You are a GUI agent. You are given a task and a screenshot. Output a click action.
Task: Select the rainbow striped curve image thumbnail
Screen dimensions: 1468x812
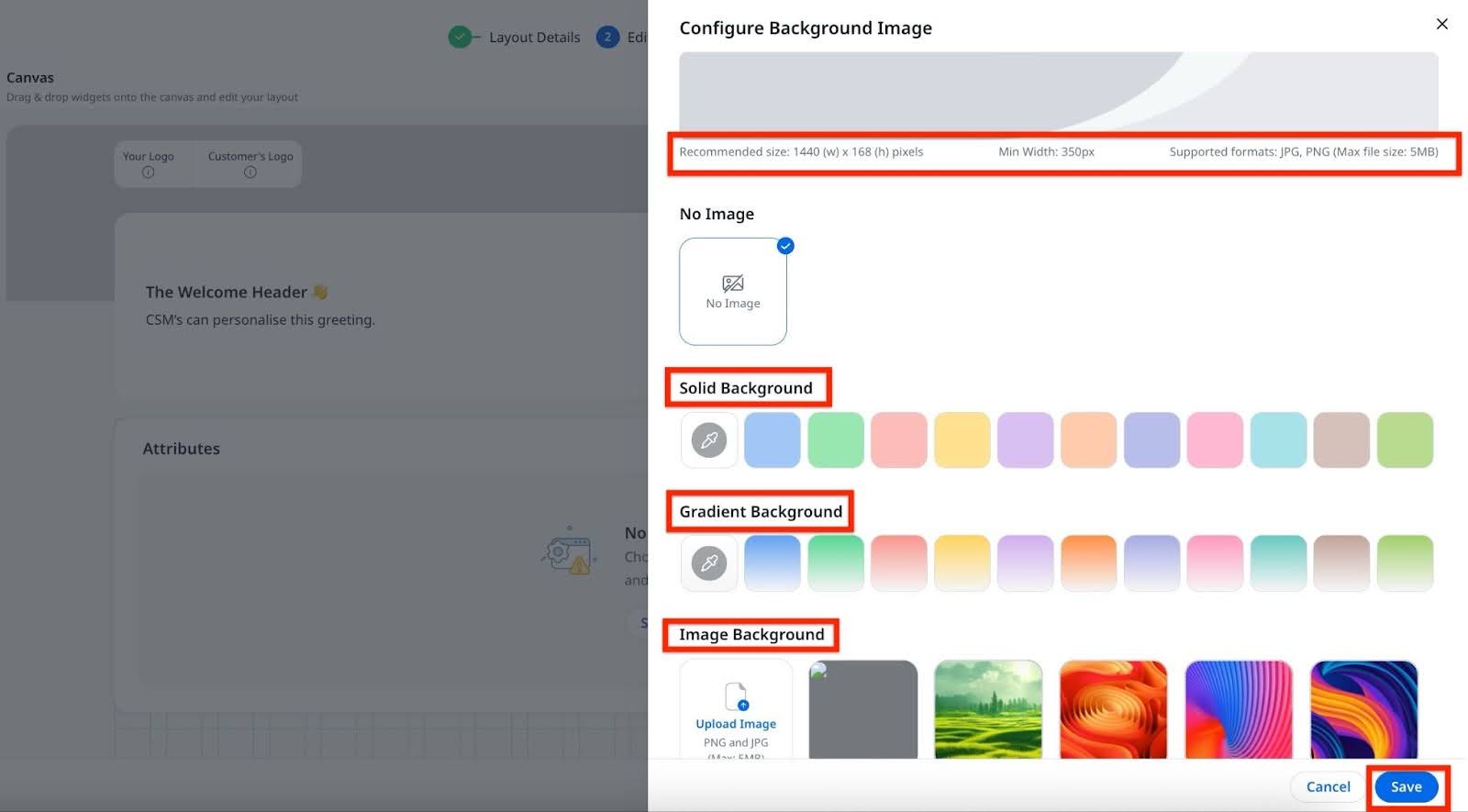[1239, 709]
